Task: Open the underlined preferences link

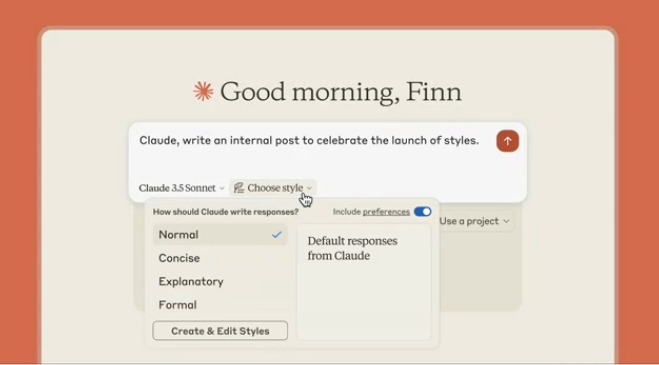Action: [386, 212]
